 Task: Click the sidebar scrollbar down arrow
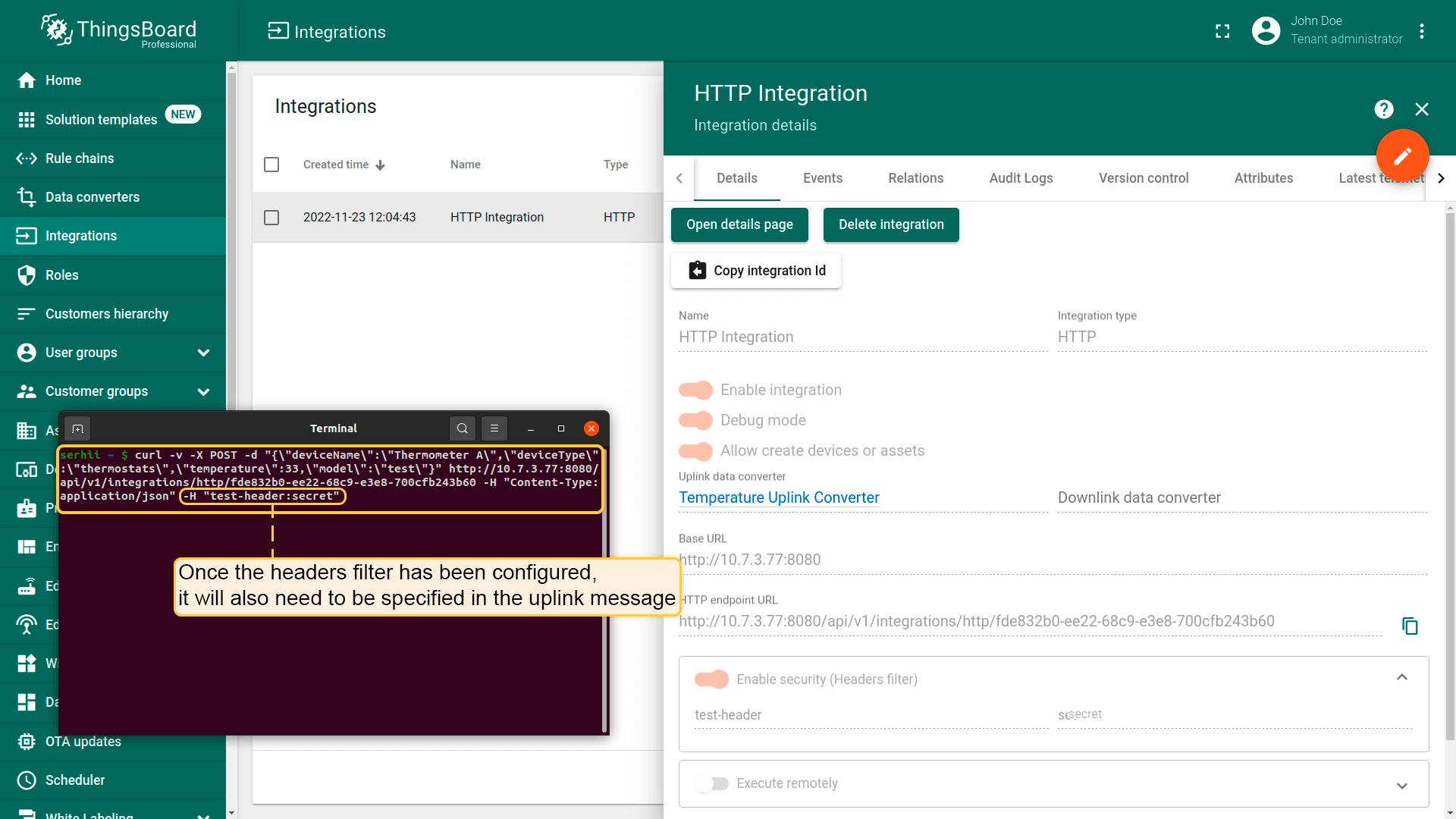pyautogui.click(x=231, y=813)
